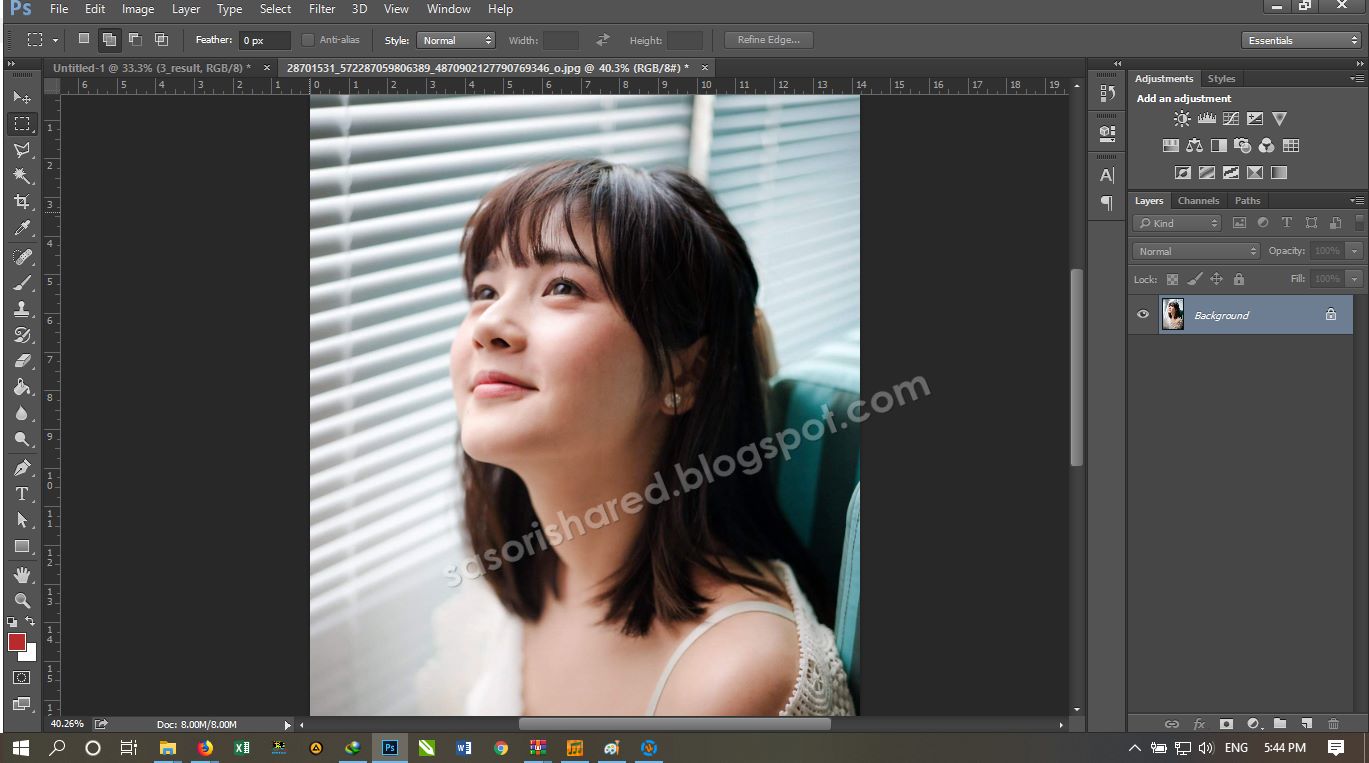Select the Paint Bucket tool
Image resolution: width=1369 pixels, height=763 pixels.
tap(22, 387)
